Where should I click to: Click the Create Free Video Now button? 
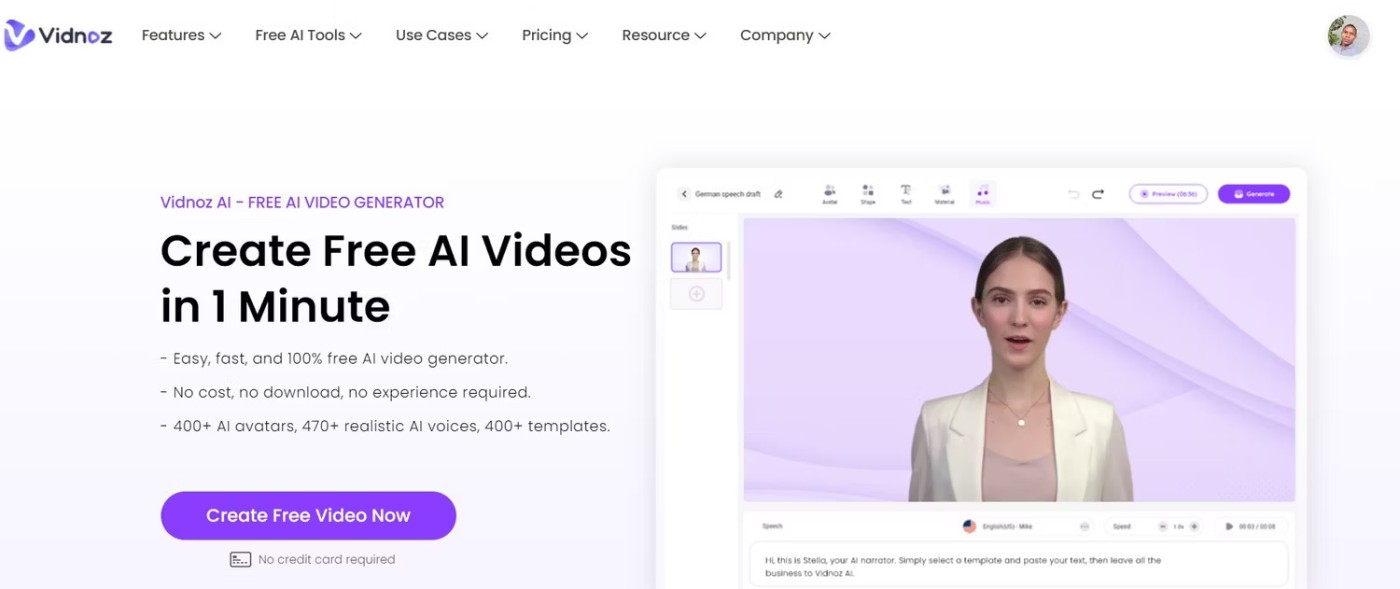(308, 516)
